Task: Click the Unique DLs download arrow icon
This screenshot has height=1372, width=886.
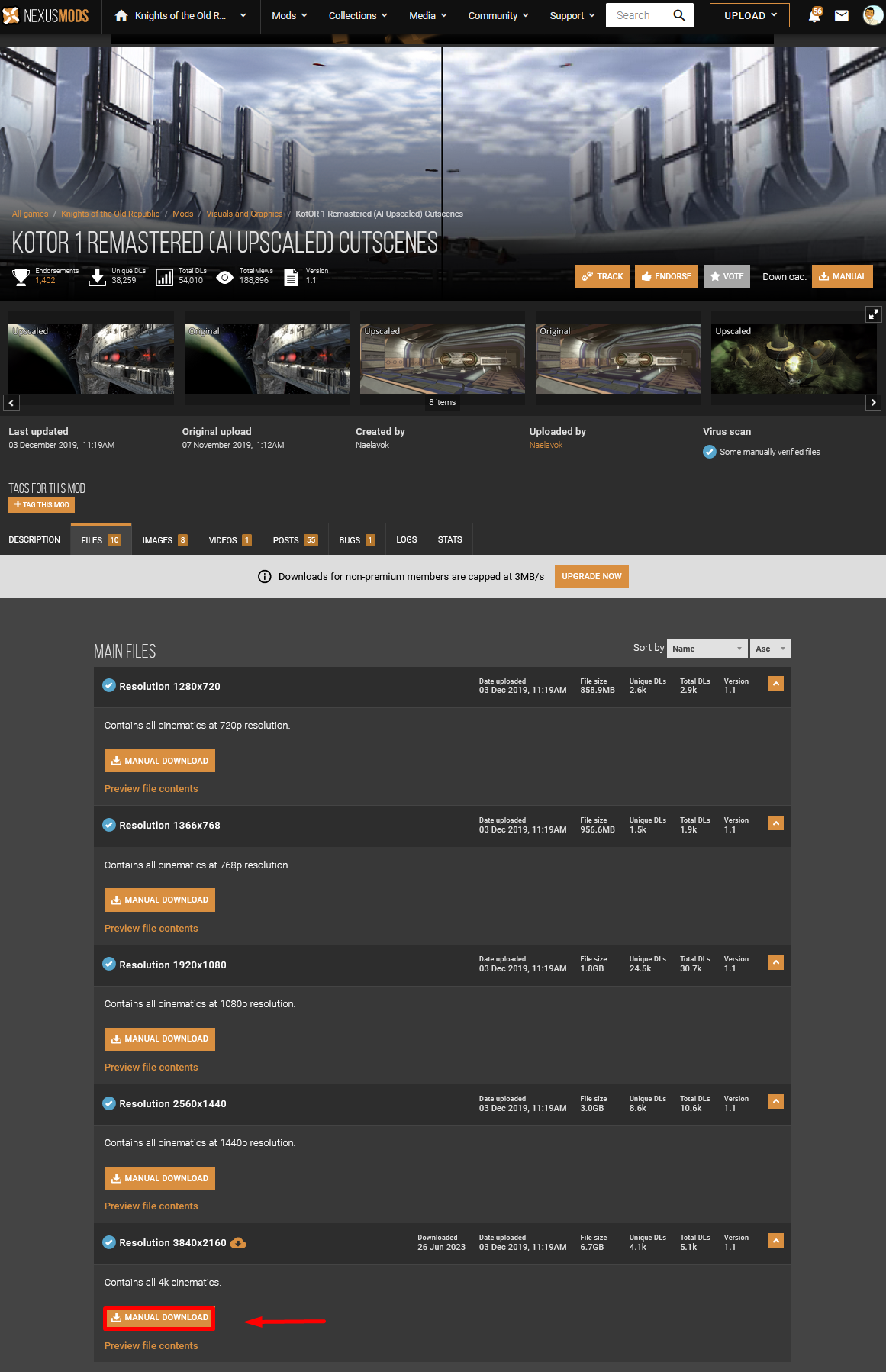Action: [97, 277]
